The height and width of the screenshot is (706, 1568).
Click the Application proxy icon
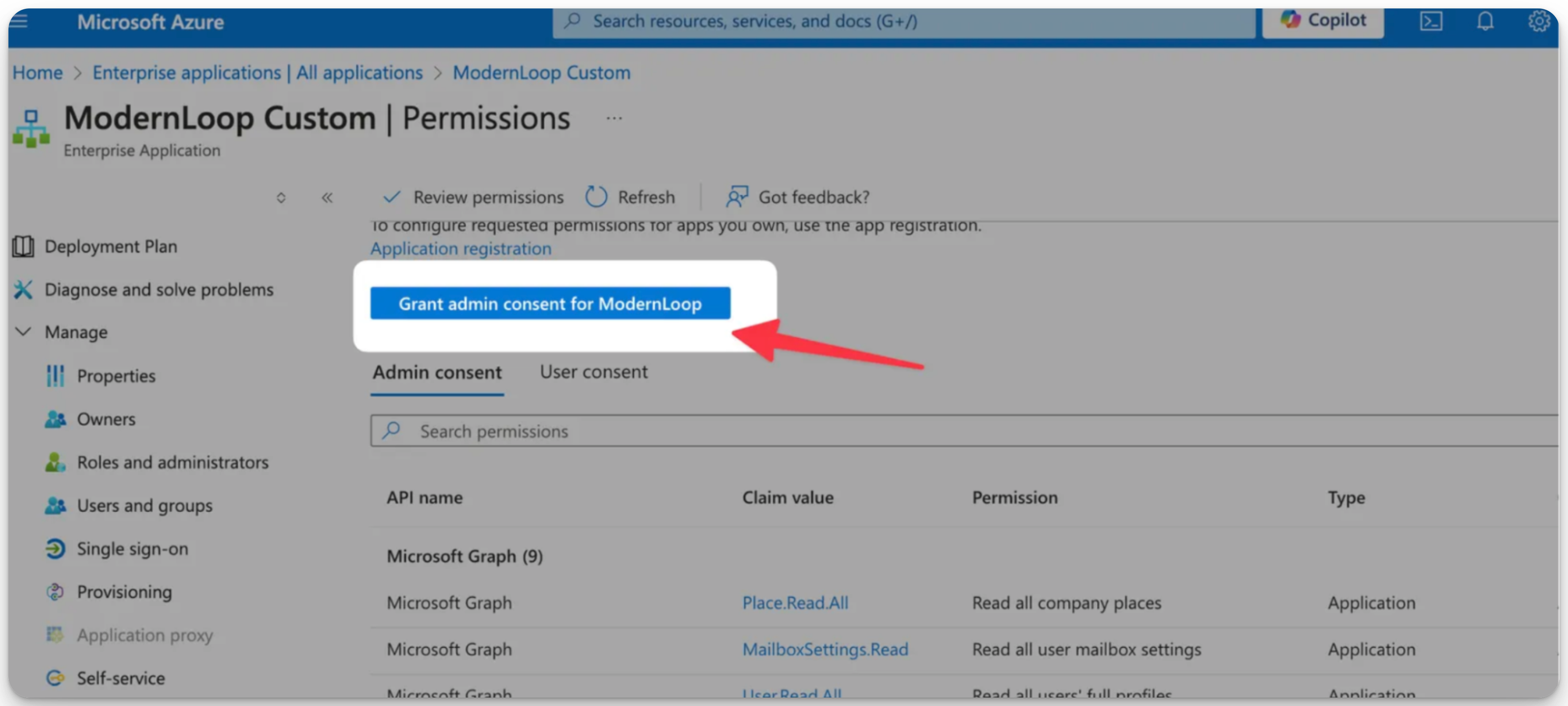pos(55,635)
